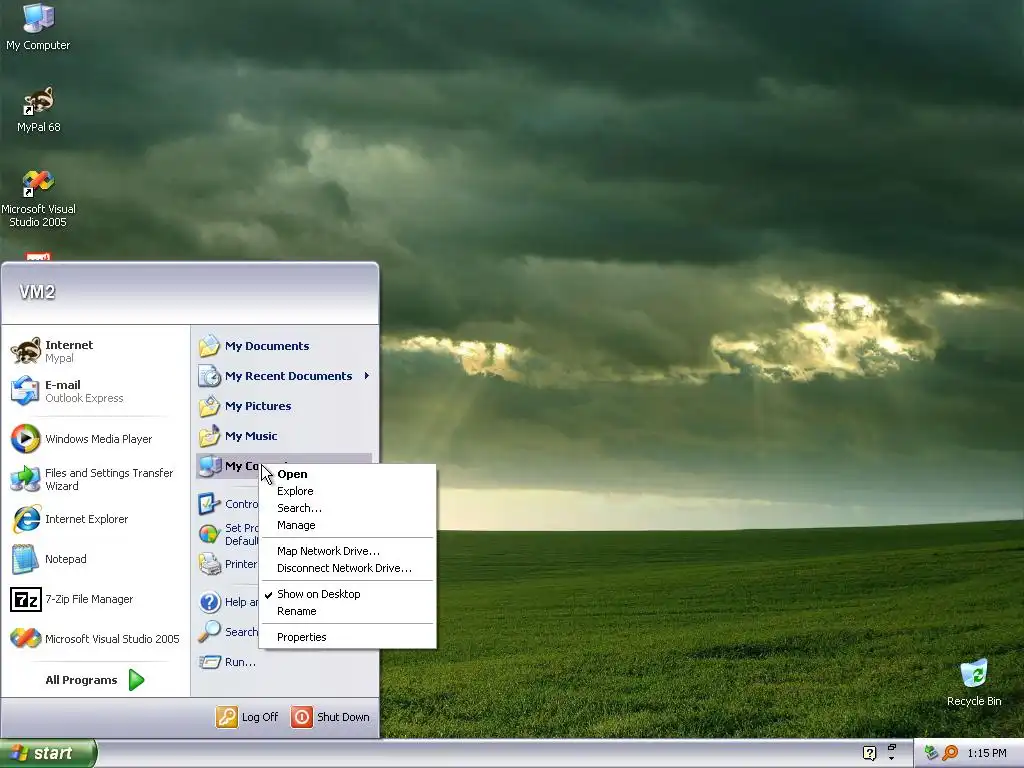The image size is (1024, 768).
Task: Open Microsoft Visual Studio 2005 desktop shortcut
Action: point(39,199)
